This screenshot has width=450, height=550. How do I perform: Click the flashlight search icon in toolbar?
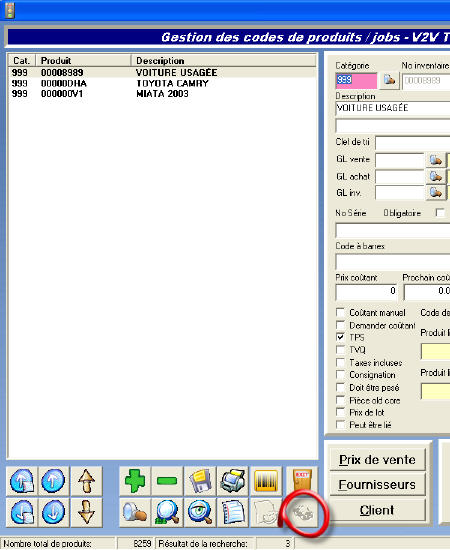(135, 512)
